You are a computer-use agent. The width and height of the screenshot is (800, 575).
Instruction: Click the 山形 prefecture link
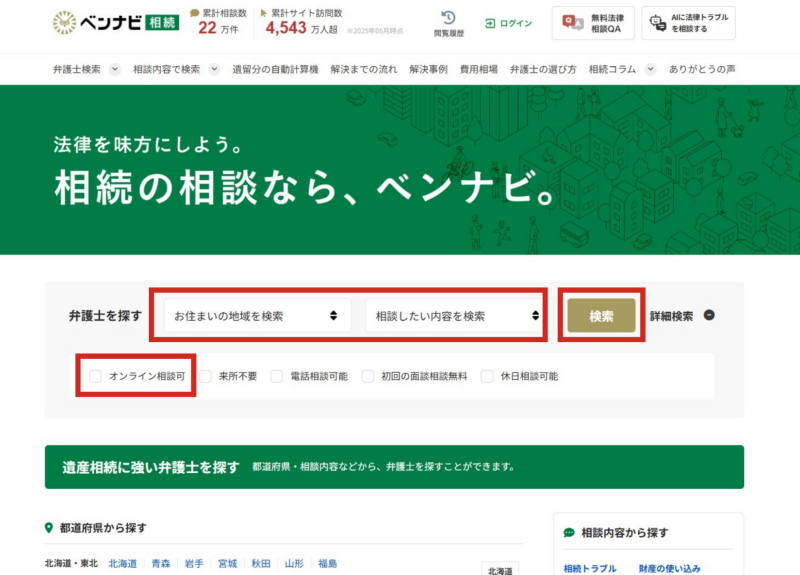294,564
